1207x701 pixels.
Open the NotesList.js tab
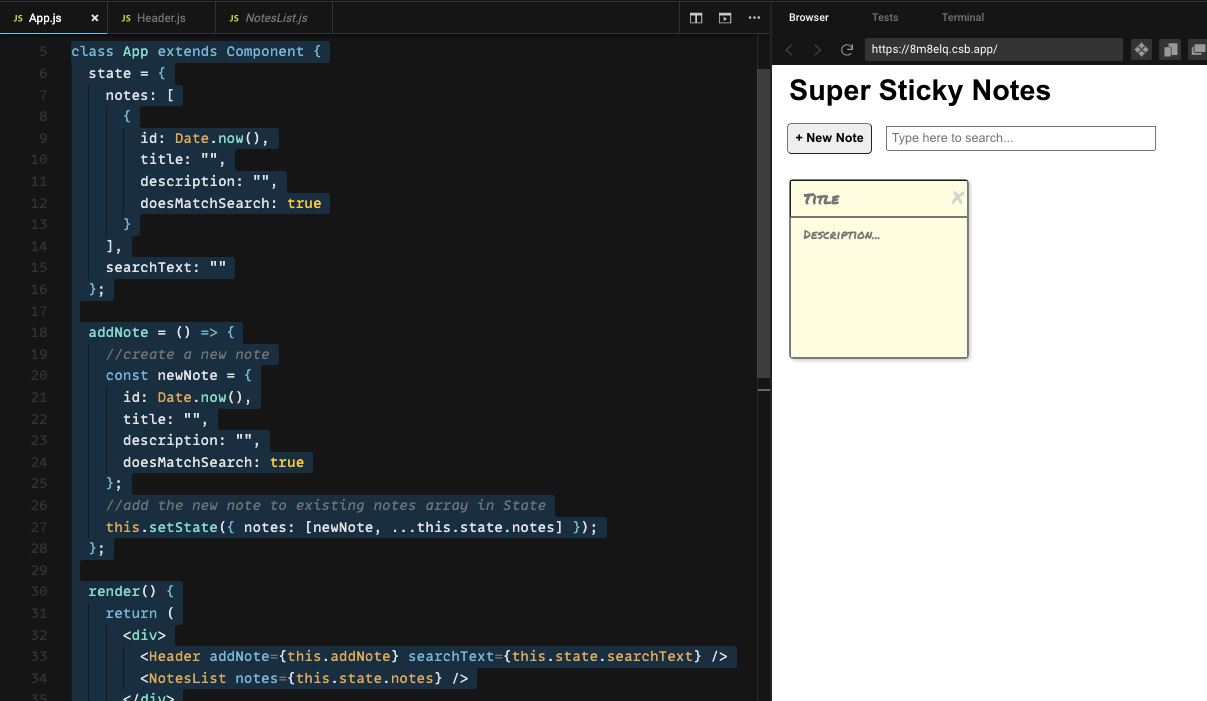[275, 18]
